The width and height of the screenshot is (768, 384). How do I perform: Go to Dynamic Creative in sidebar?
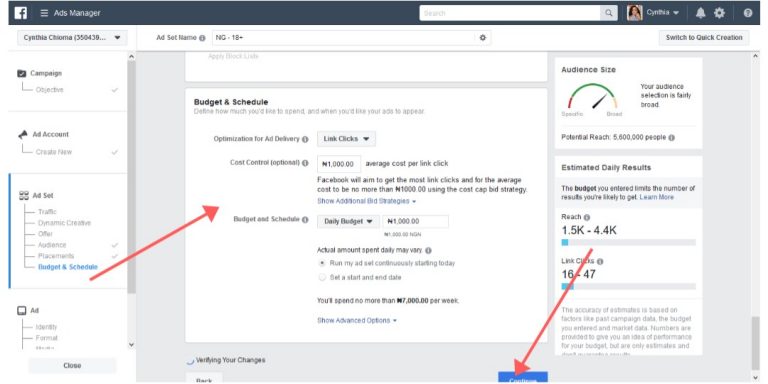(65, 223)
